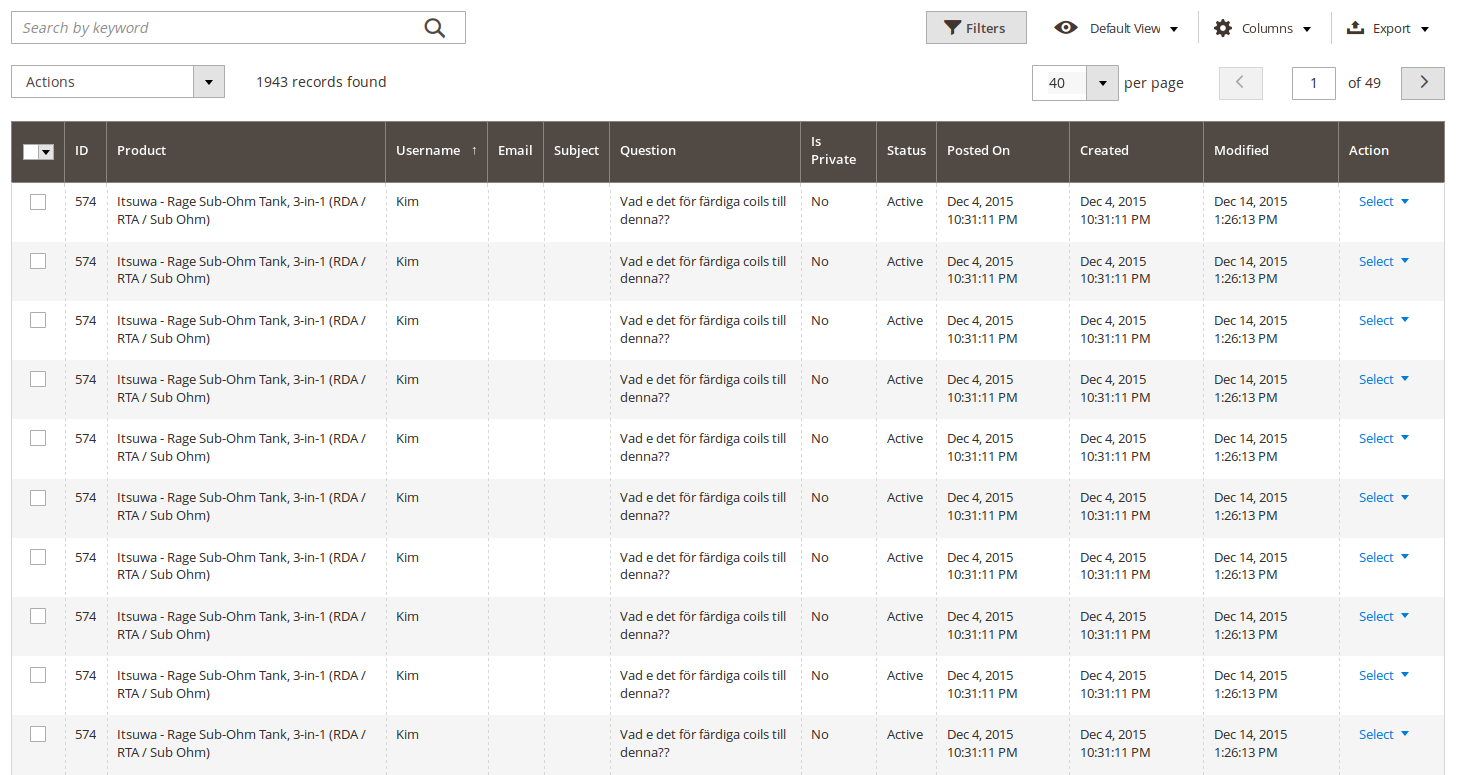The height and width of the screenshot is (775, 1457).
Task: Open the Select action link in third row
Action: pos(1383,320)
